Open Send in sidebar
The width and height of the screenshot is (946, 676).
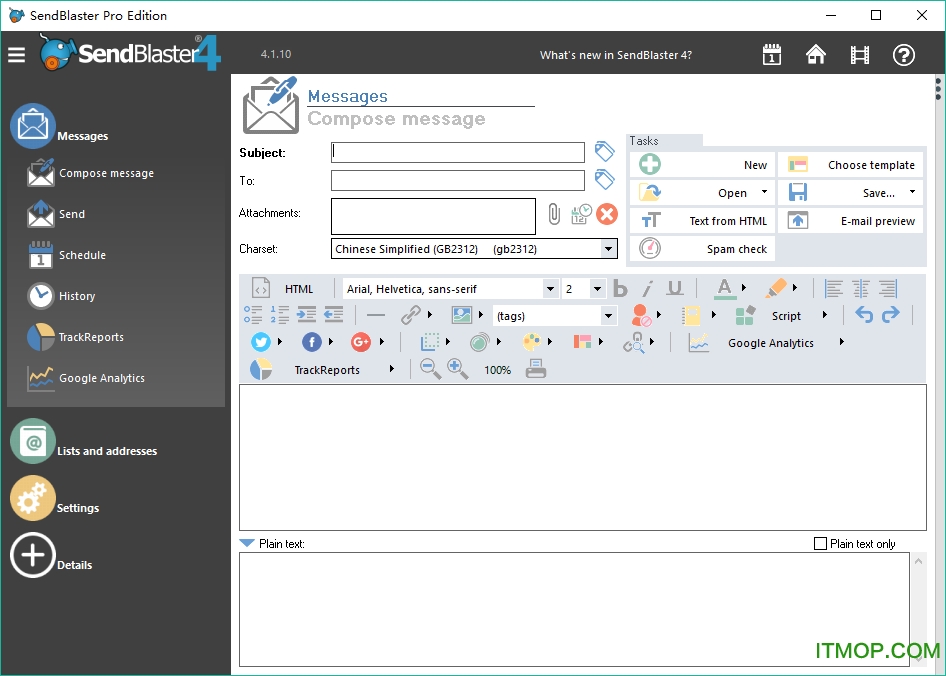coord(56,214)
